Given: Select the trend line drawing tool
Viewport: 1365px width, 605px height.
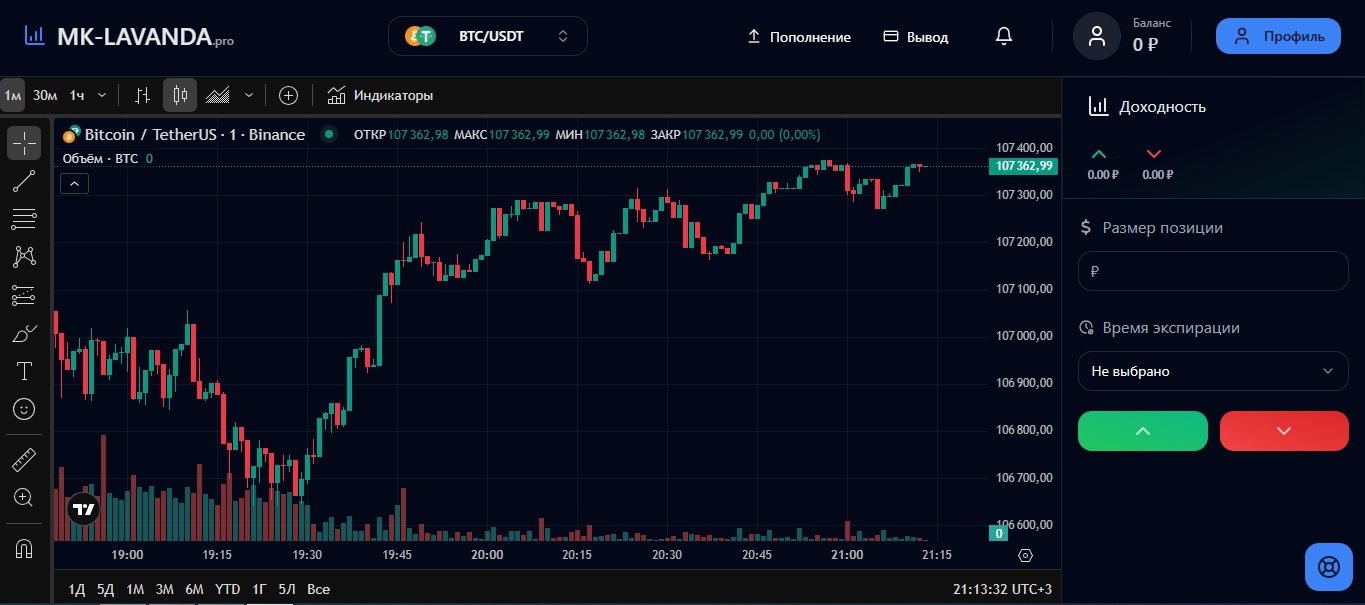Looking at the screenshot, I should tap(24, 181).
